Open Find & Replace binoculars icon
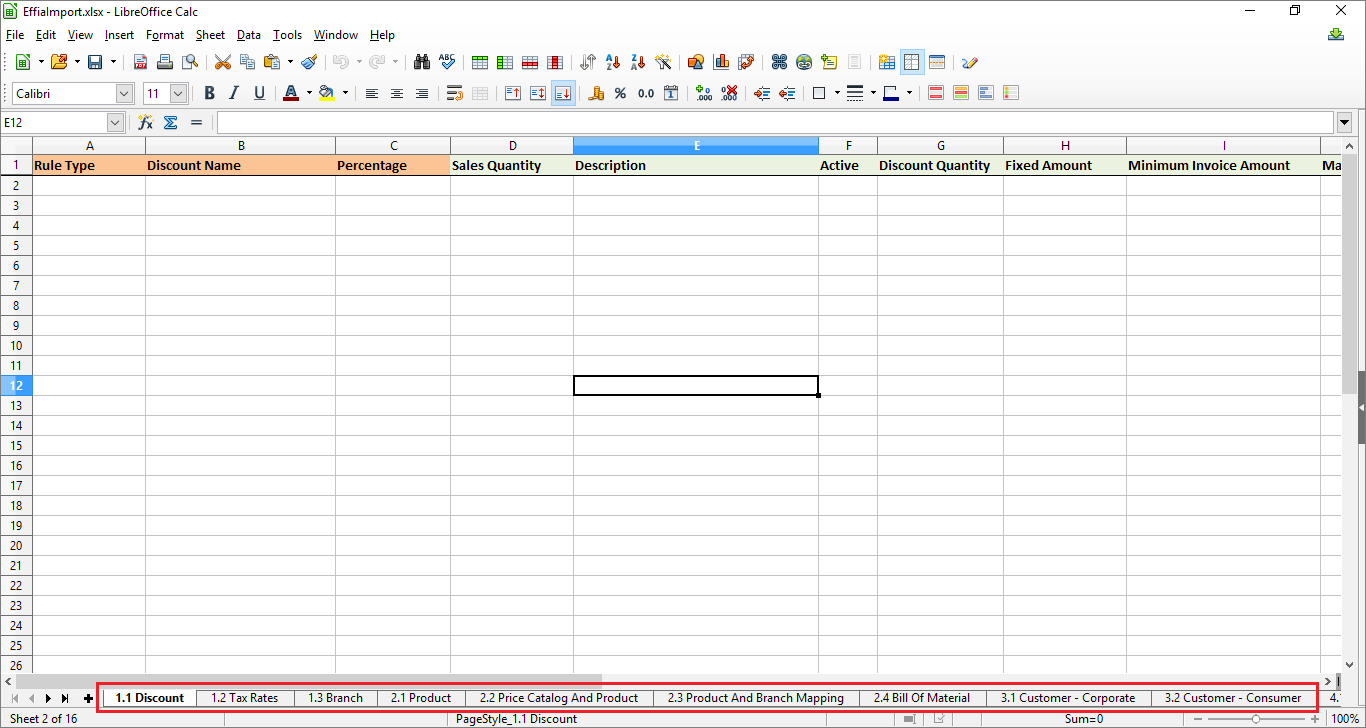This screenshot has height=728, width=1366. (x=422, y=62)
